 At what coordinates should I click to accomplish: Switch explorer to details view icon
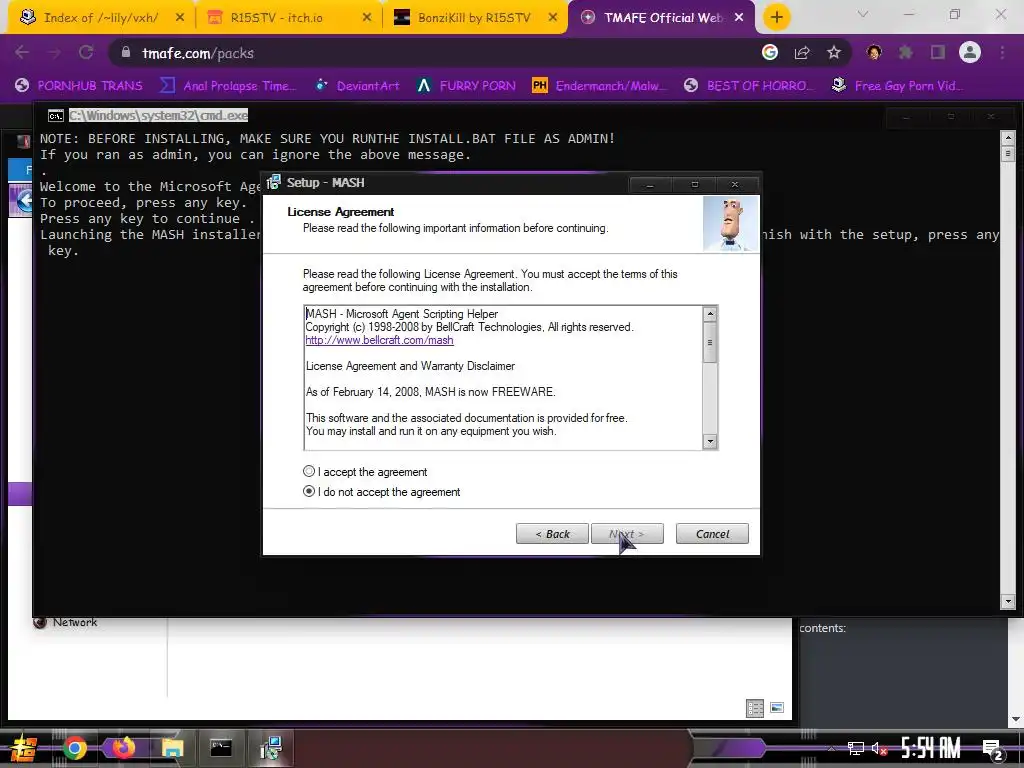755,708
